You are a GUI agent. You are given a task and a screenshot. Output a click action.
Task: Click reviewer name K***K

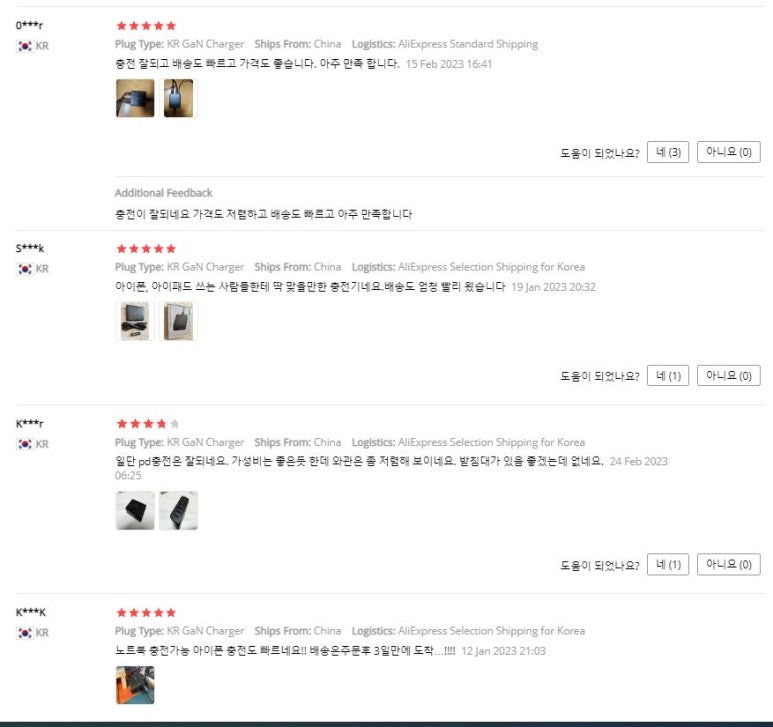(31, 612)
